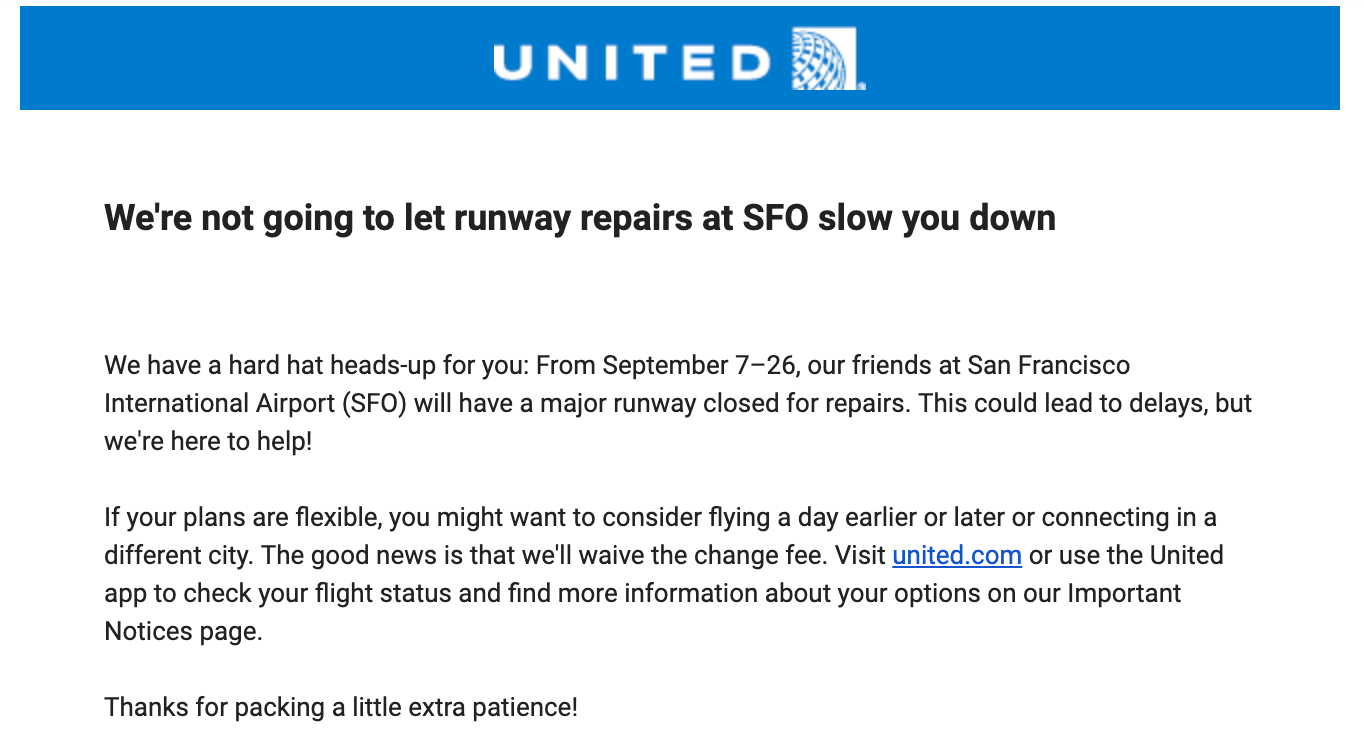
Task: Click the United globe logo icon
Action: pos(827,58)
